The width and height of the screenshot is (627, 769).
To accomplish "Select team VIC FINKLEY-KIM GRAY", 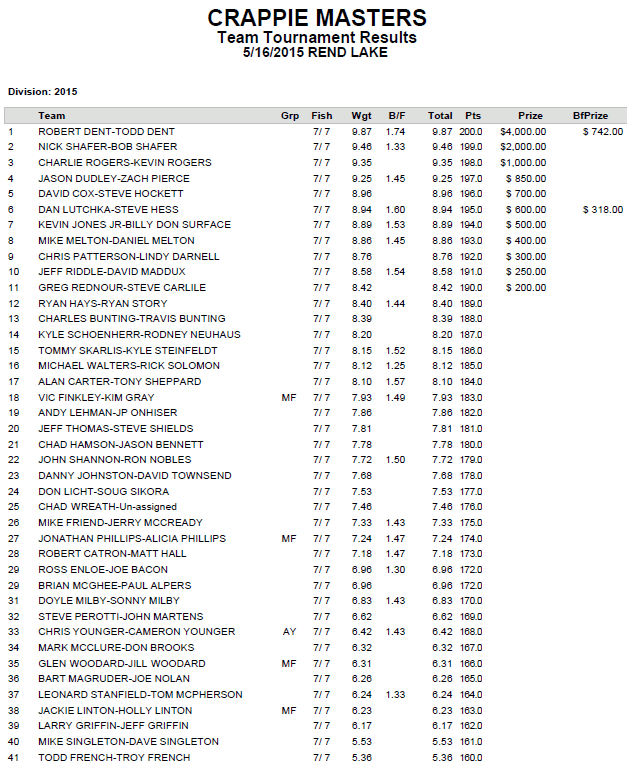I will click(x=96, y=397).
